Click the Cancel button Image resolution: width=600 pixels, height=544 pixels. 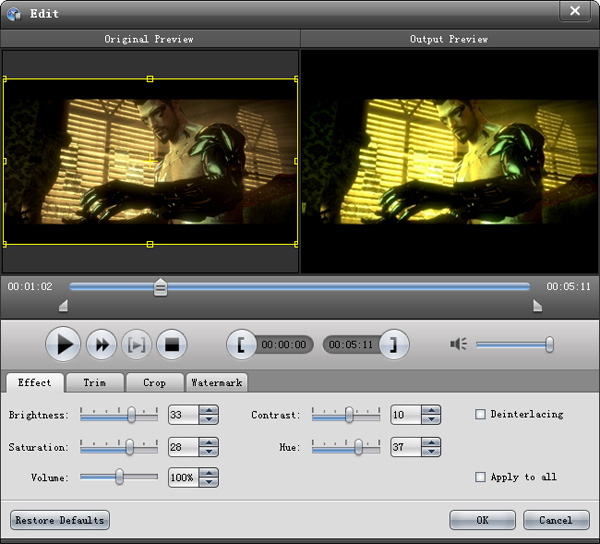pos(556,520)
